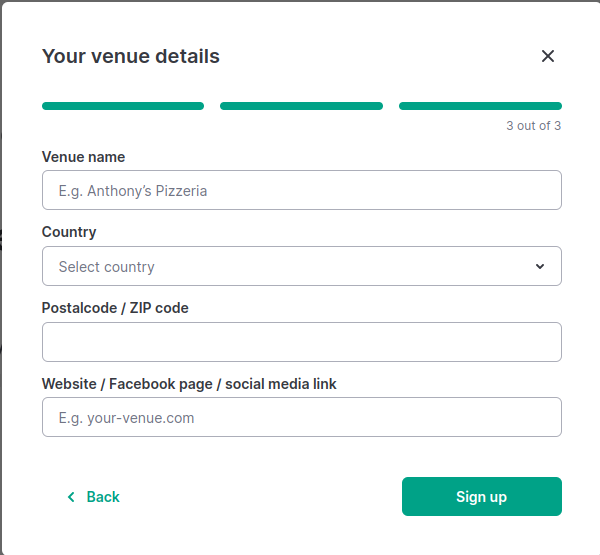600x555 pixels.
Task: Click the first green progress step bar
Action: pyautogui.click(x=123, y=106)
